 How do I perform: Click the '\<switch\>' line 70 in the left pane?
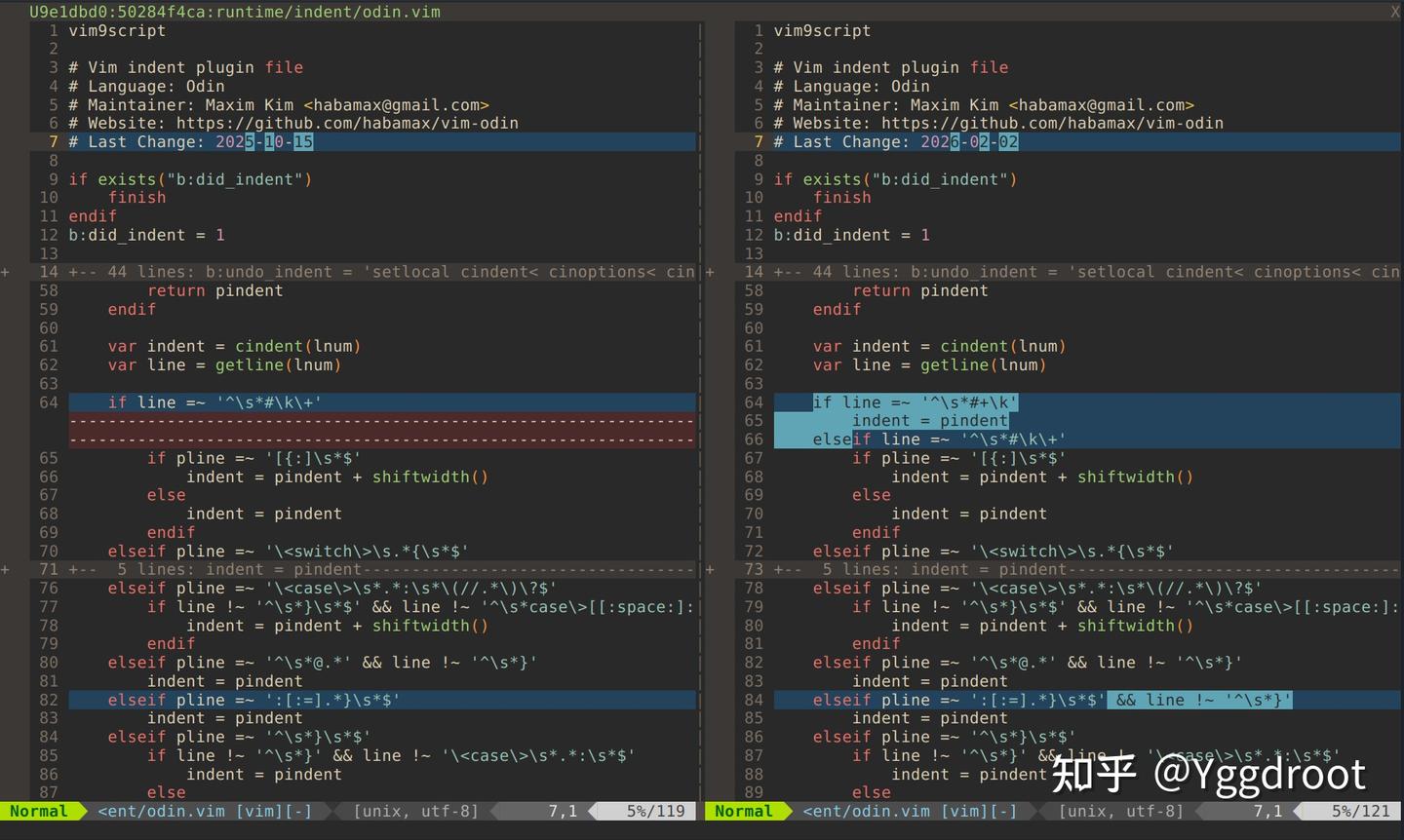288,552
